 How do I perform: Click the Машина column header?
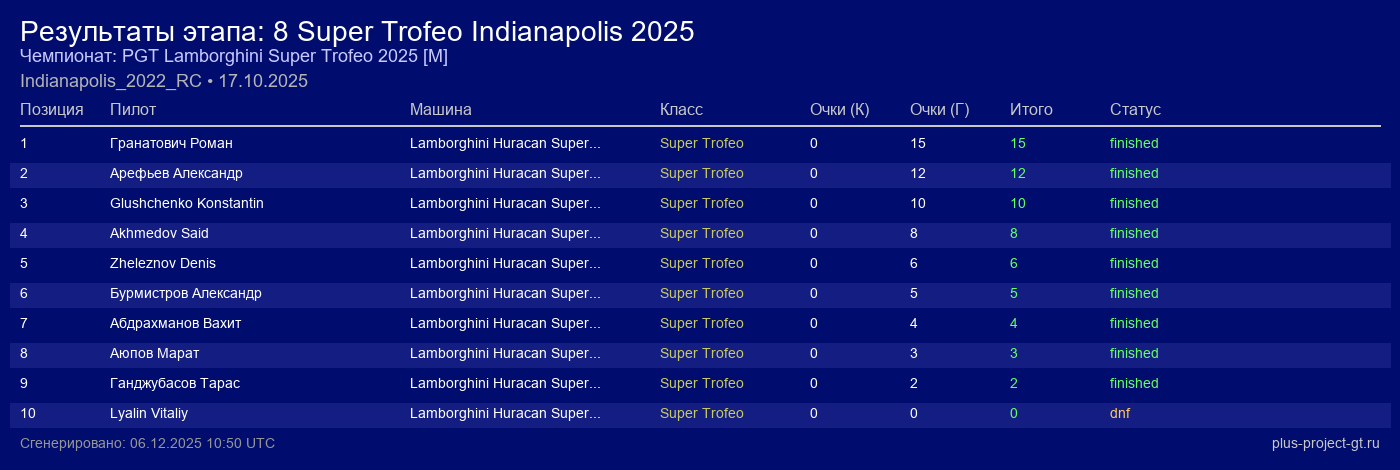tap(440, 109)
